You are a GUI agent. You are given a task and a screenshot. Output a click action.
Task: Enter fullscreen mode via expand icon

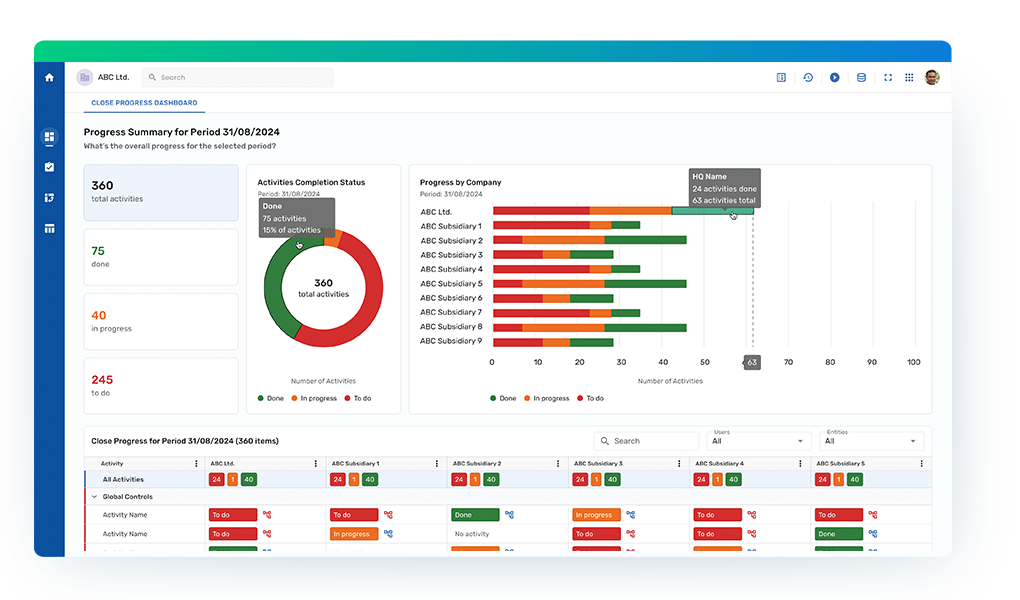pyautogui.click(x=887, y=77)
